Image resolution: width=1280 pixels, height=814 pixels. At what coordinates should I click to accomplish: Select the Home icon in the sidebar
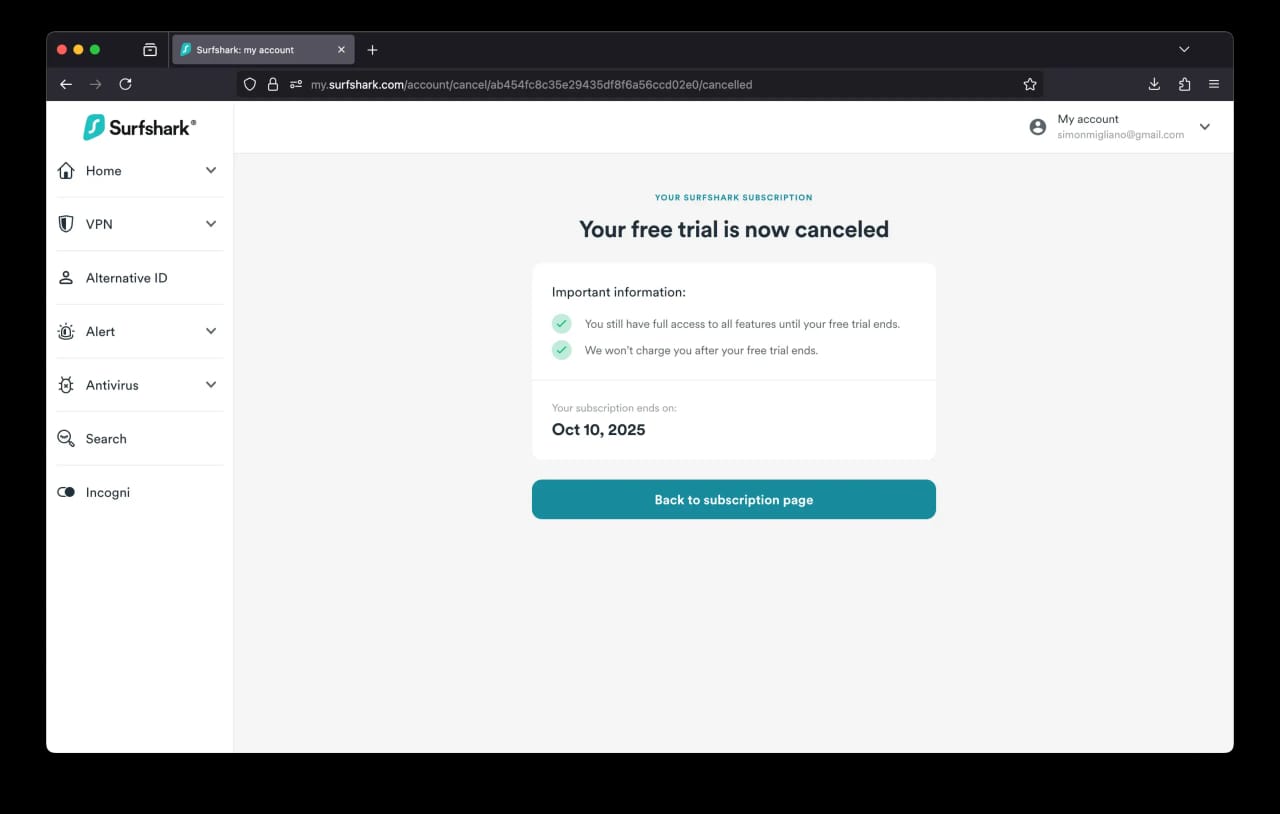pos(66,170)
